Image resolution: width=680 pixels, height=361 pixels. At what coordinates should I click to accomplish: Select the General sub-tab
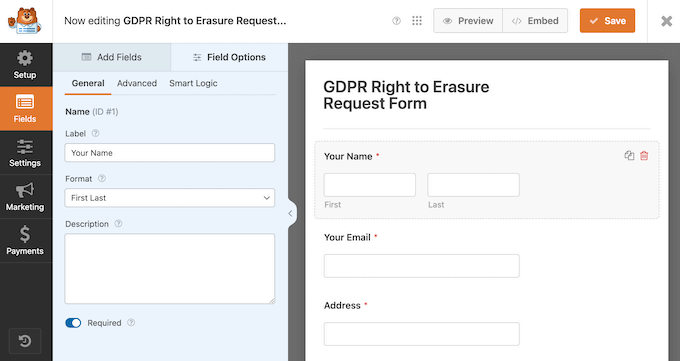(x=88, y=83)
